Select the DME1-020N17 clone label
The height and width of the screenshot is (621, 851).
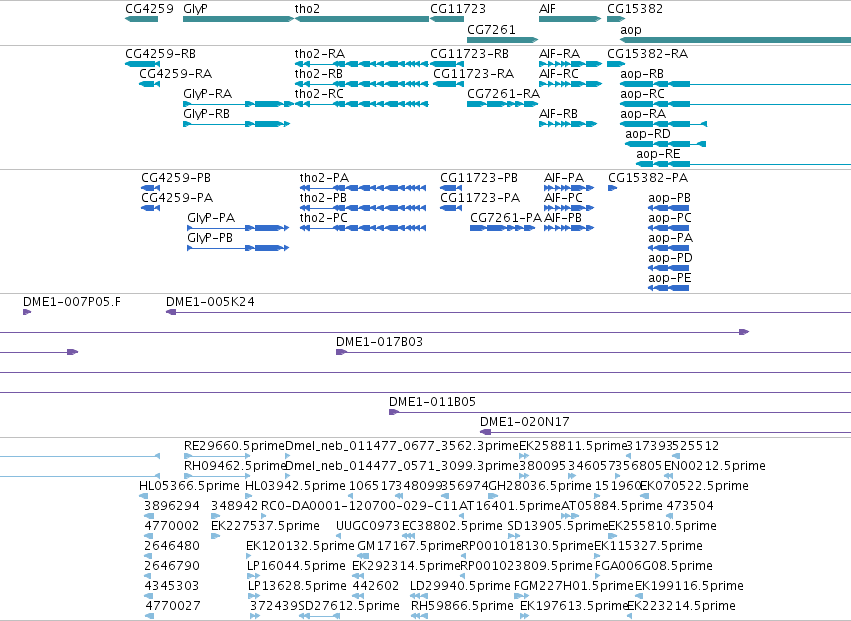[525, 422]
